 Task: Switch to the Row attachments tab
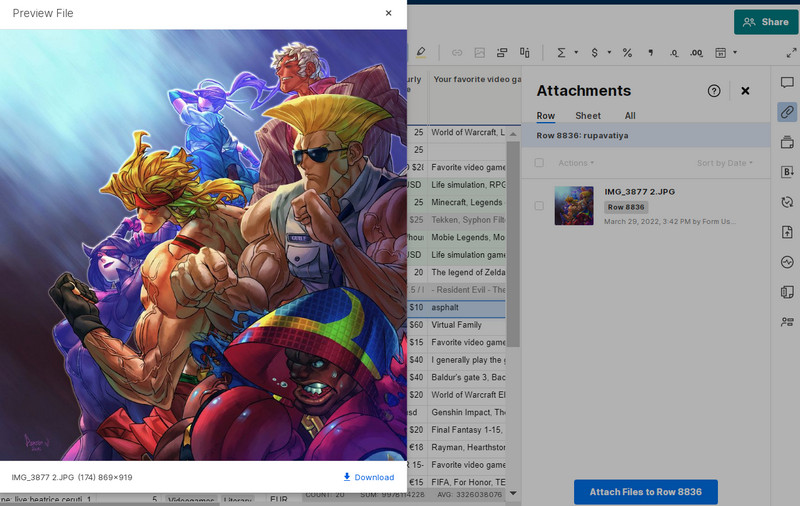(545, 116)
